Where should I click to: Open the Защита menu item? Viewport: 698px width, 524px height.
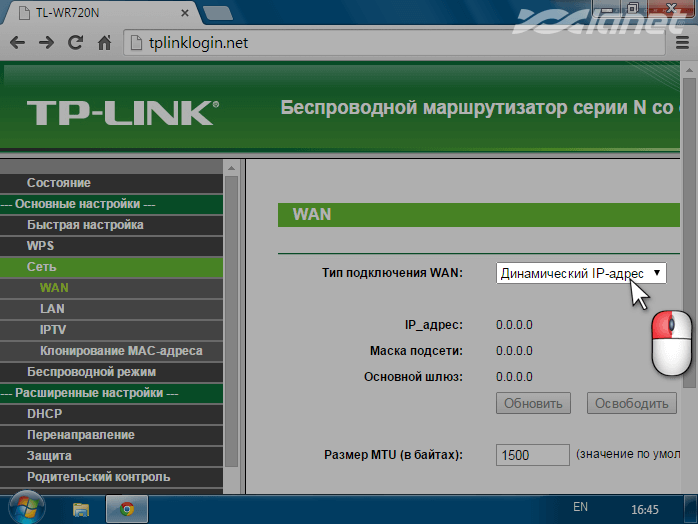(111, 455)
